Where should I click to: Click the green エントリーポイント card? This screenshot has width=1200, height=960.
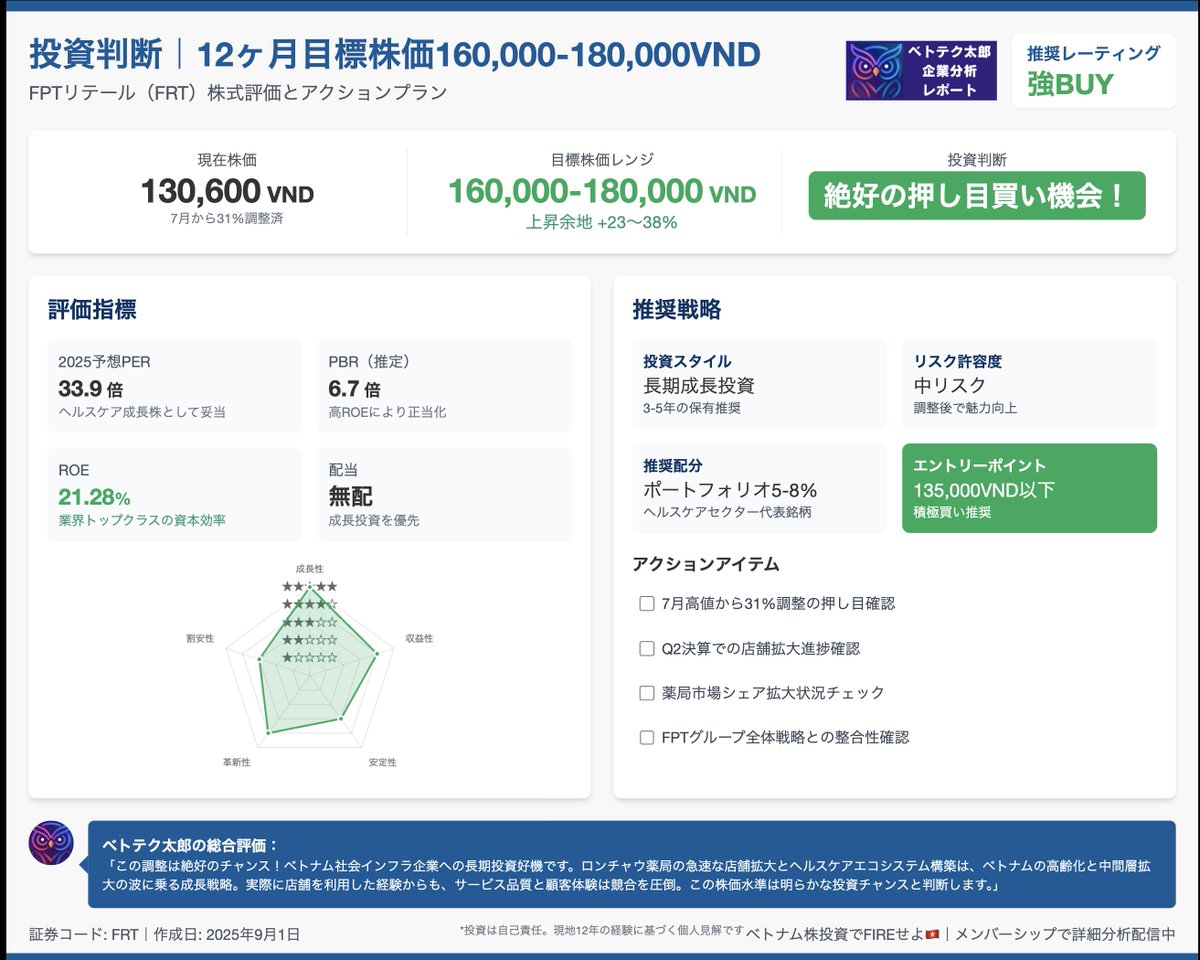coord(1030,488)
